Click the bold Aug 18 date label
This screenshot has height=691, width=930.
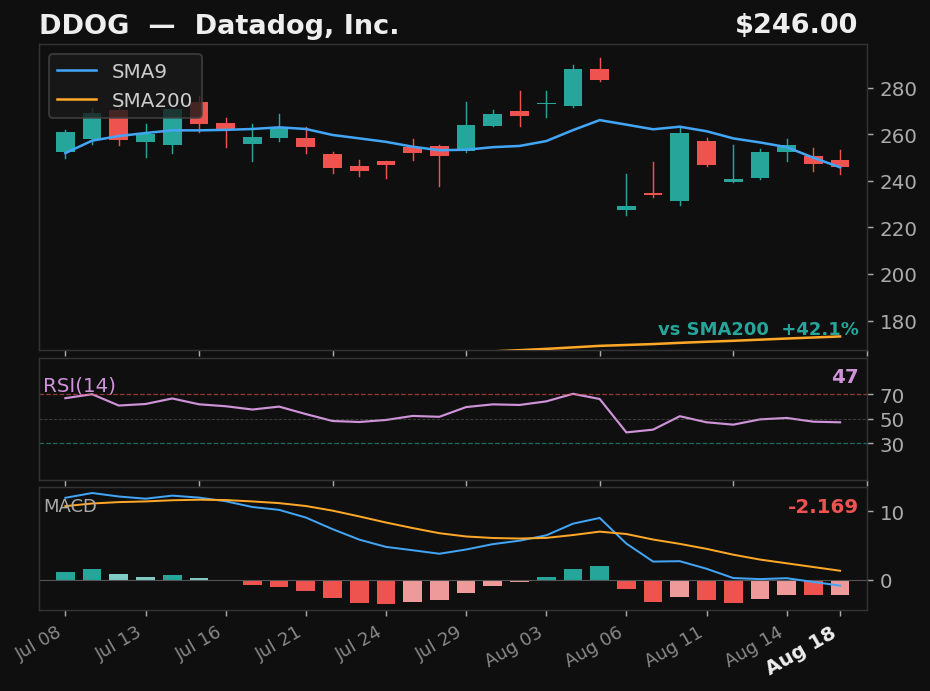[801, 650]
